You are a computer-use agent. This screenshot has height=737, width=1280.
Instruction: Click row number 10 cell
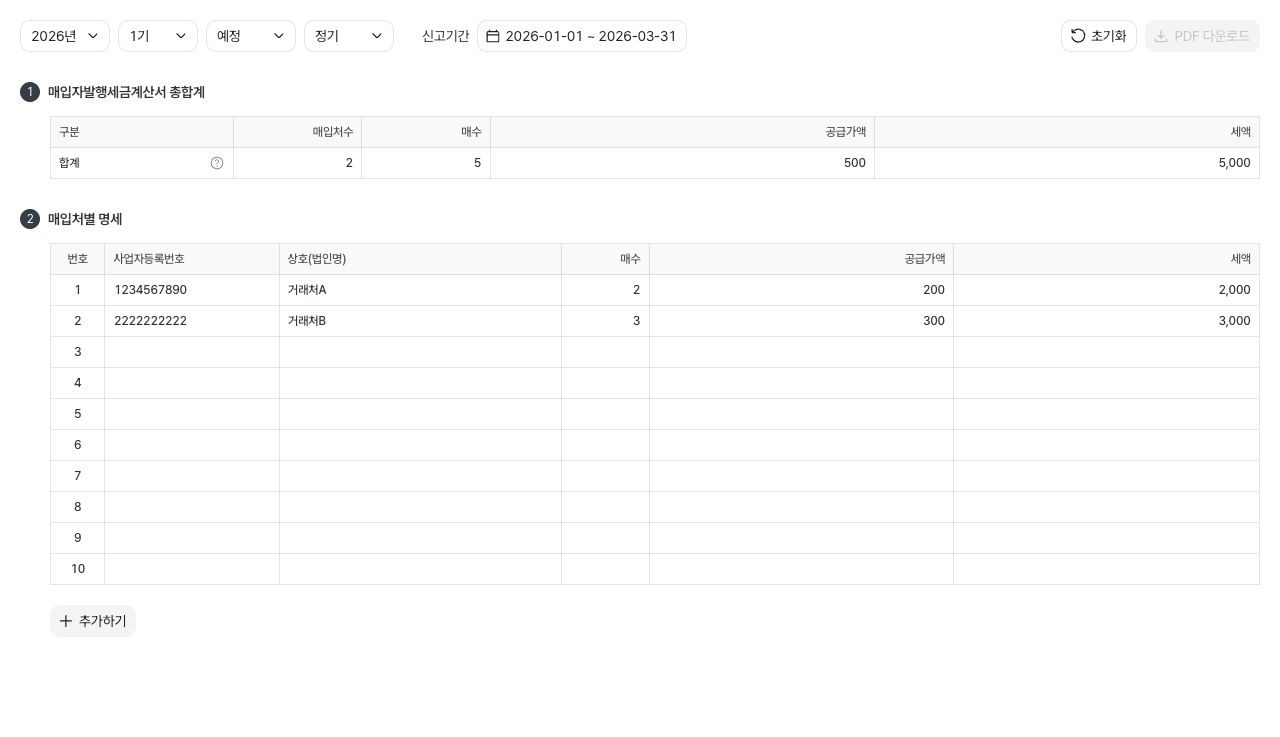(77, 569)
